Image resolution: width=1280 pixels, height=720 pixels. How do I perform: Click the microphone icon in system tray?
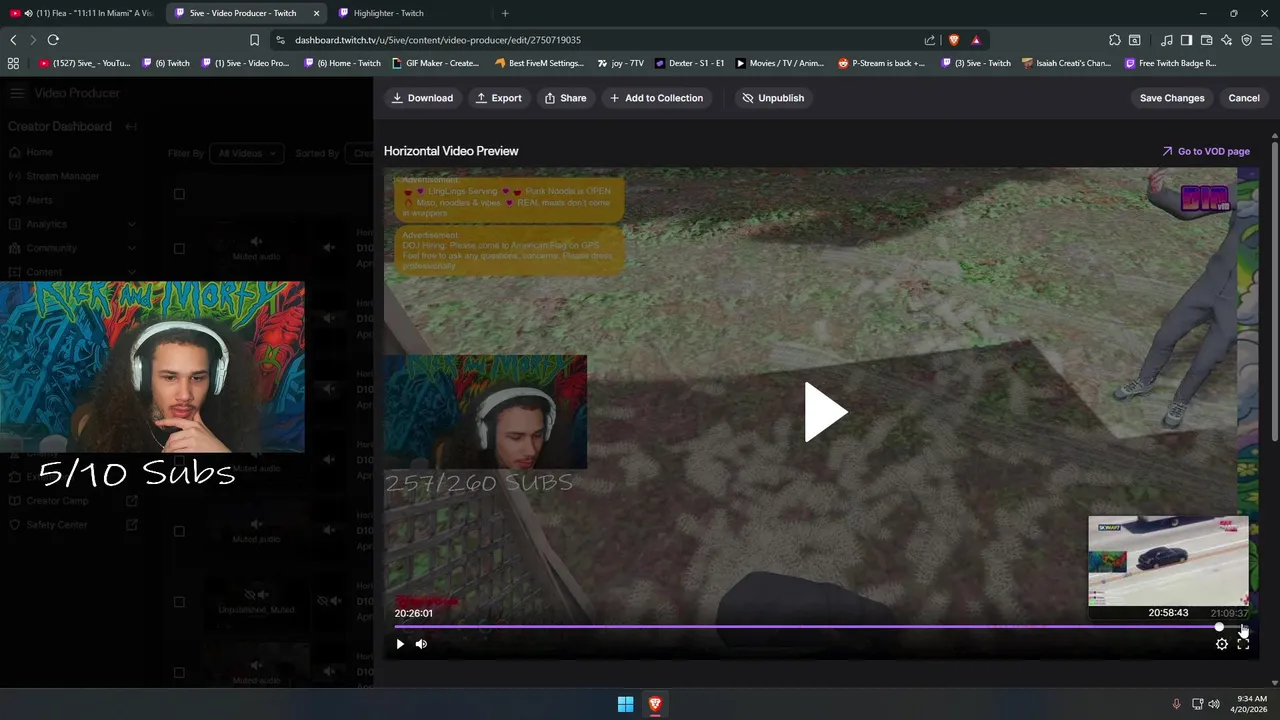(x=1176, y=704)
